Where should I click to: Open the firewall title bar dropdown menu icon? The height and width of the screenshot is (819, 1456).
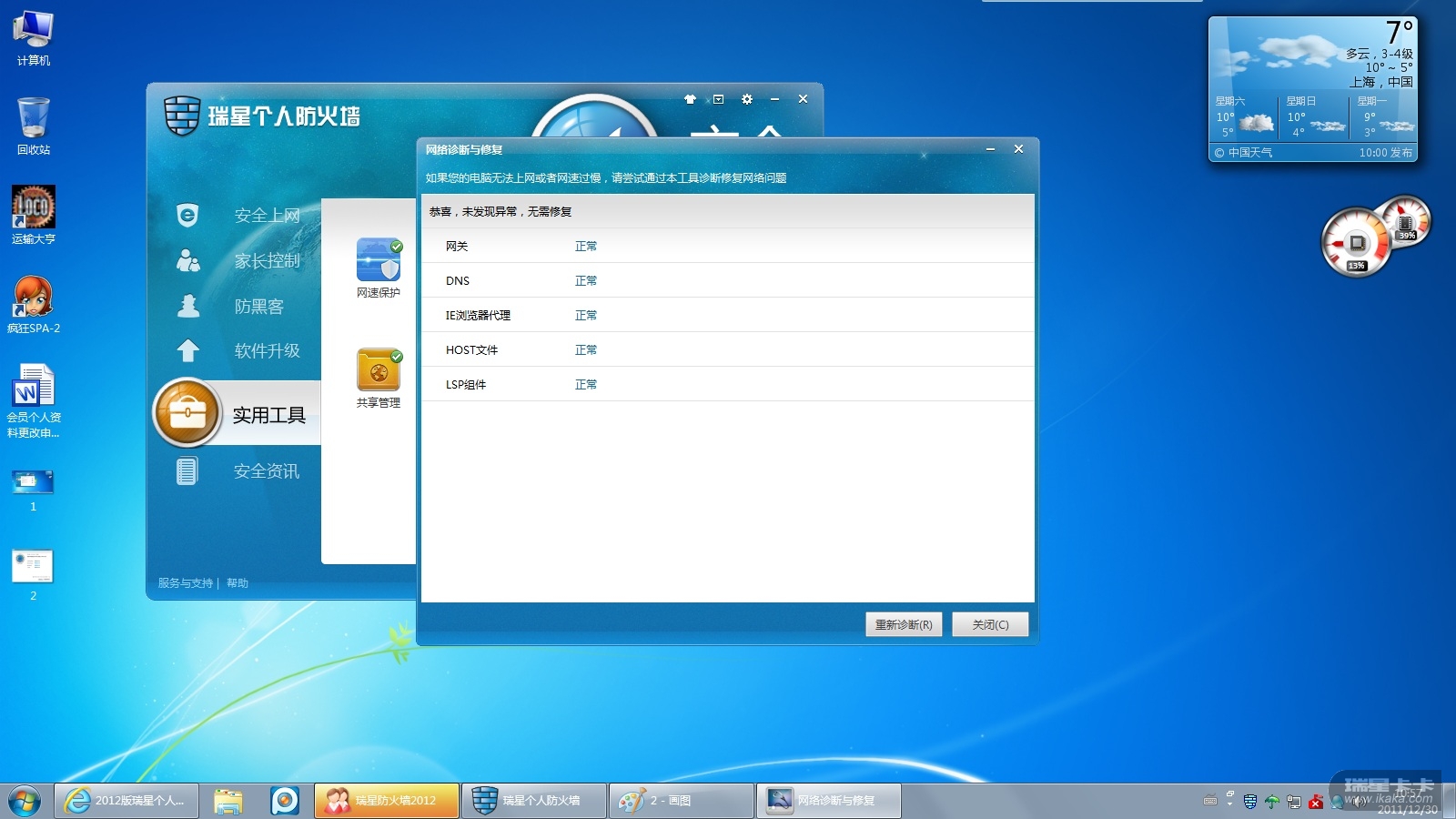[x=719, y=99]
